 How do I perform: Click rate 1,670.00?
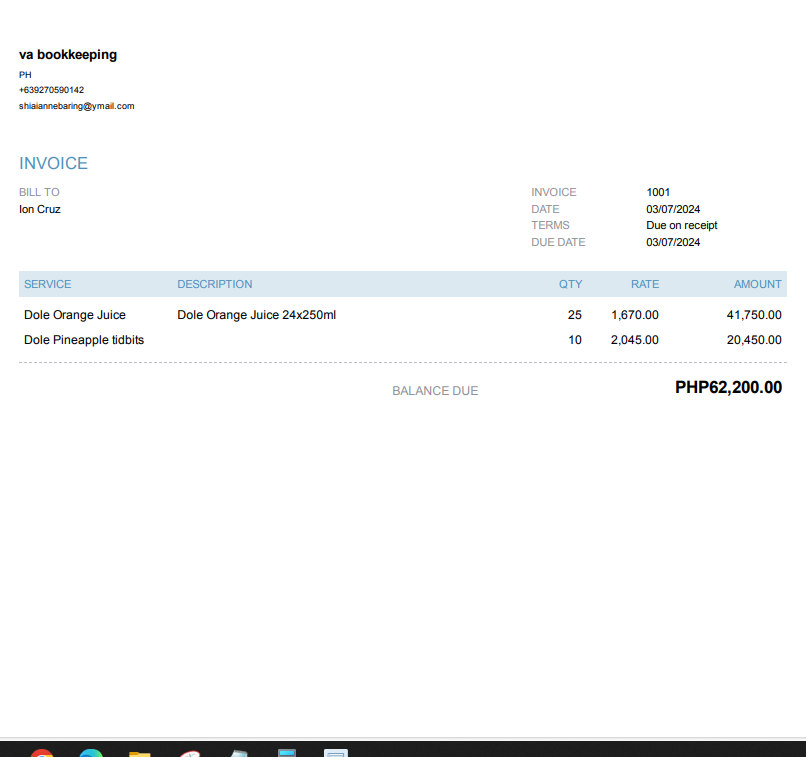(x=635, y=315)
